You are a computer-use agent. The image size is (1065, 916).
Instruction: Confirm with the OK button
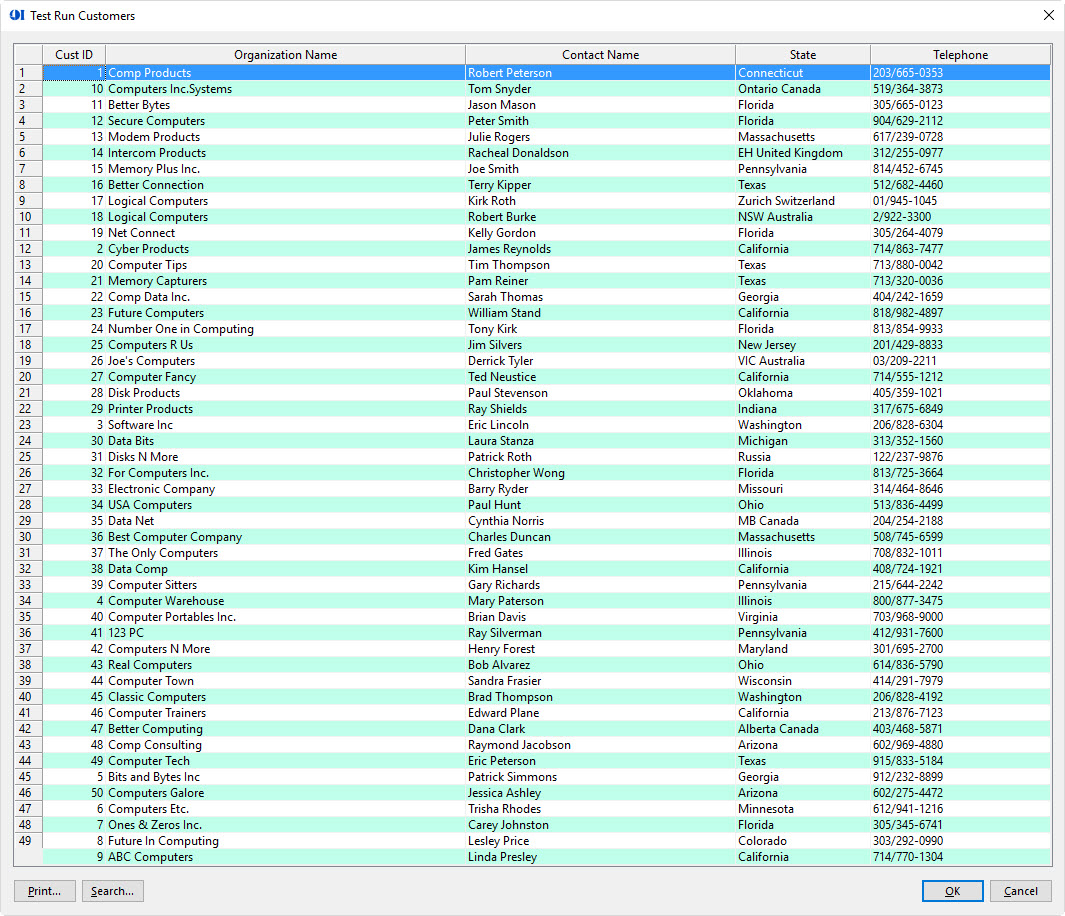pos(952,891)
